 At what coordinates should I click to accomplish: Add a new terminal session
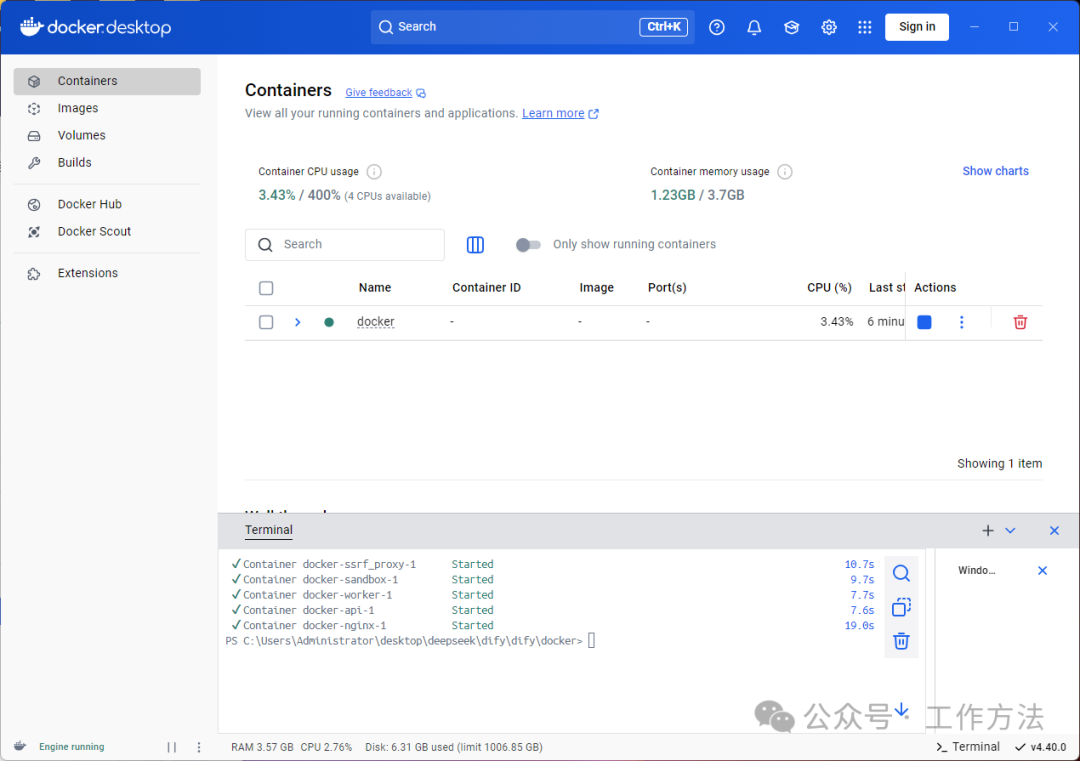(988, 530)
